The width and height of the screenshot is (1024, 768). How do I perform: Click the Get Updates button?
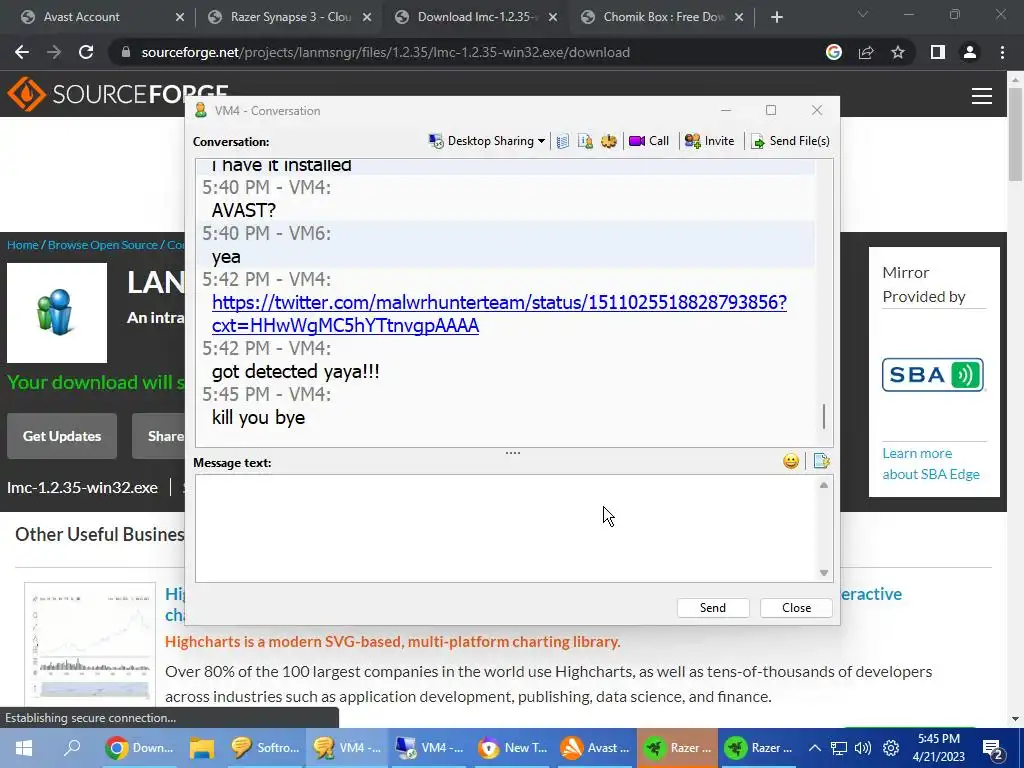click(62, 436)
